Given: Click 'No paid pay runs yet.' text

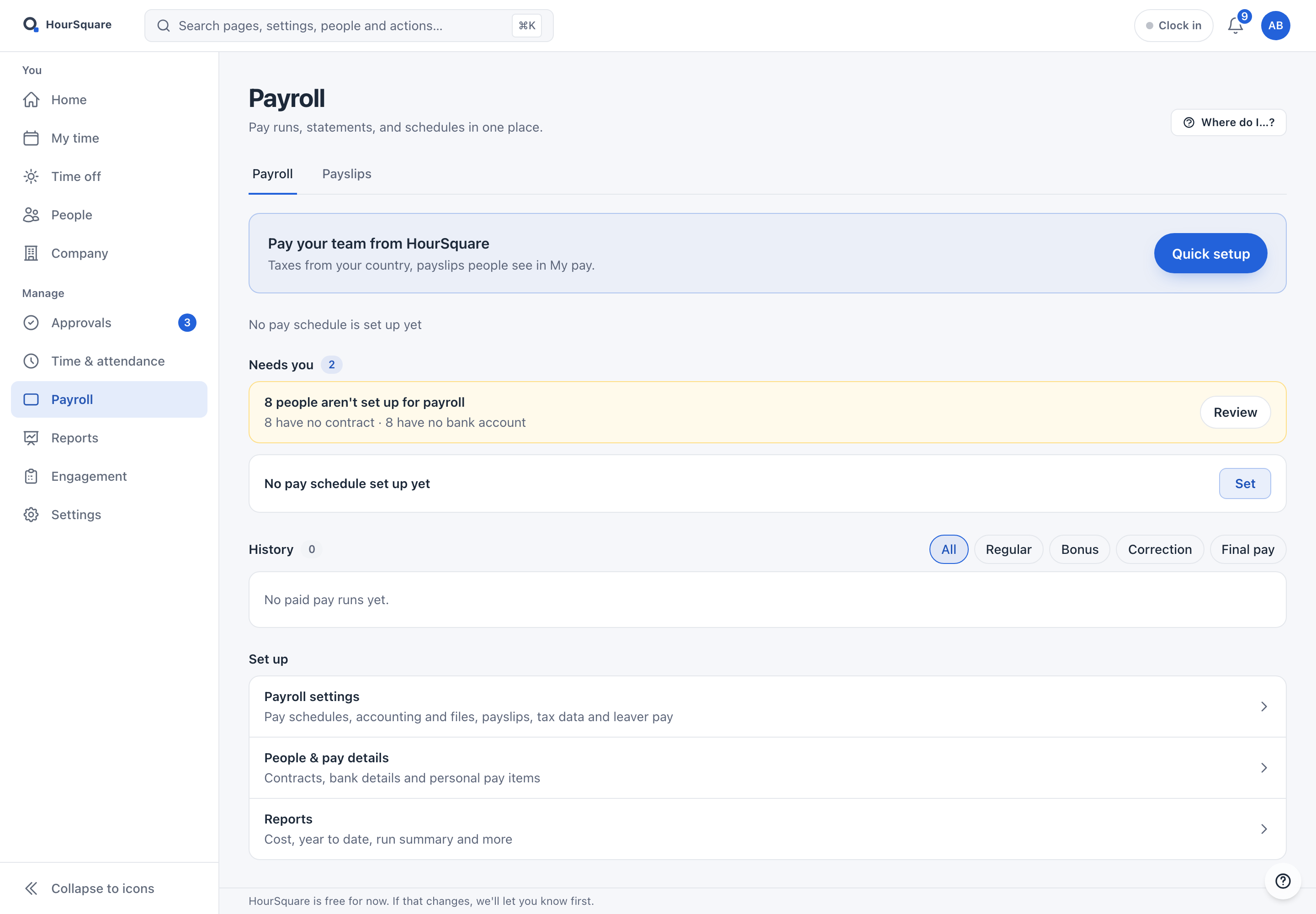Looking at the screenshot, I should click(x=326, y=600).
